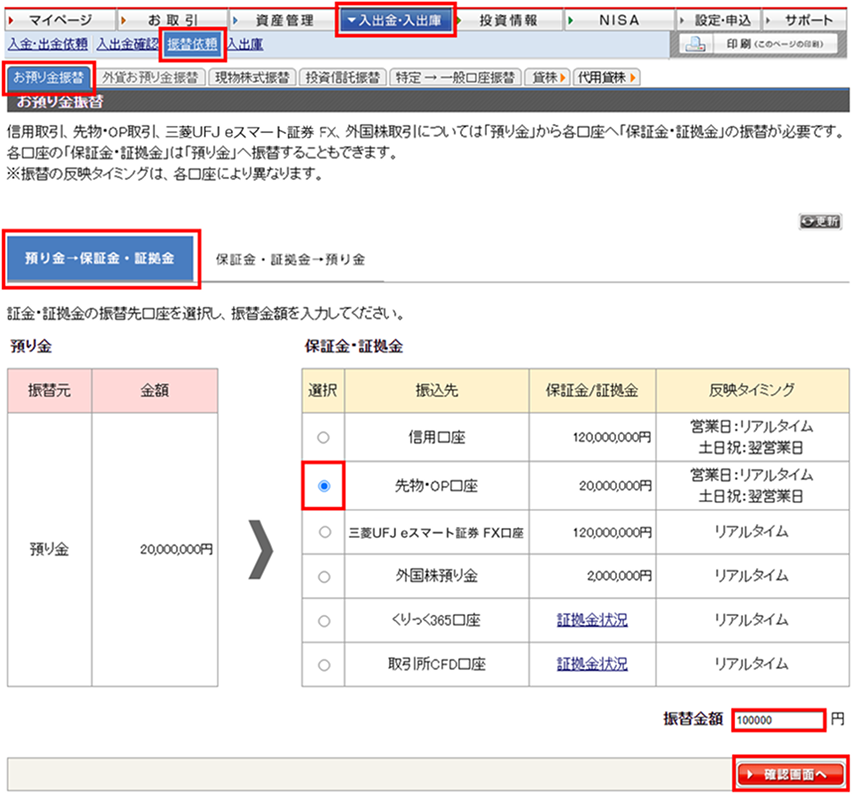Image resolution: width=856 pixels, height=800 pixels.
Task: Switch to the 外貨お預り金振替 tab
Action: [150, 77]
